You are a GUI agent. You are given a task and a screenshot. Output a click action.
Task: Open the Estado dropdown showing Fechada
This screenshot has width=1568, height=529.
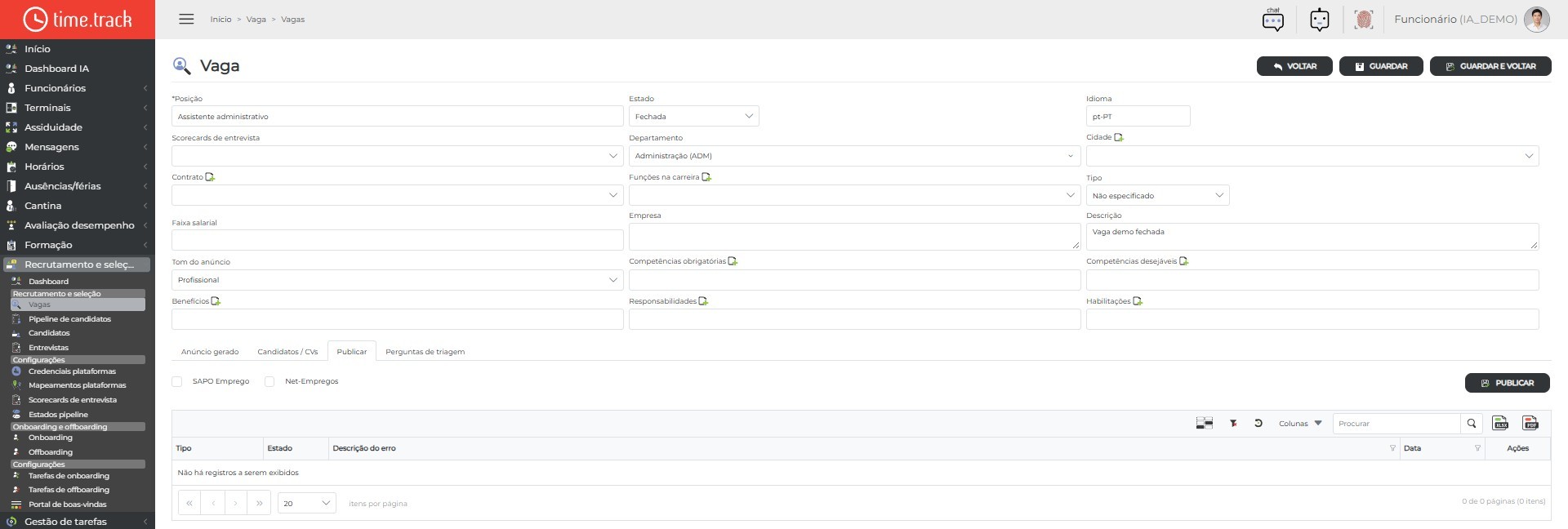[x=693, y=116]
